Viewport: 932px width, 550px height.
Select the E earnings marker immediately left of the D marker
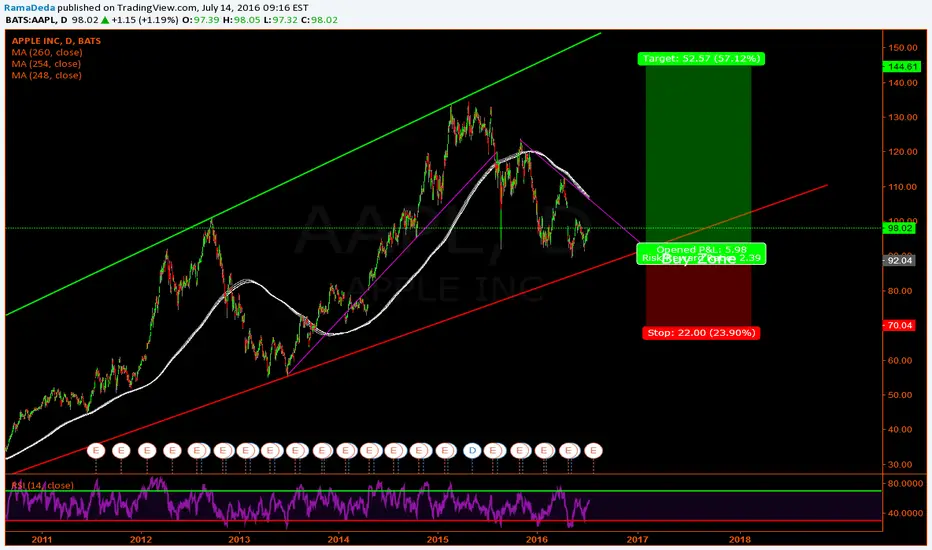tap(446, 451)
